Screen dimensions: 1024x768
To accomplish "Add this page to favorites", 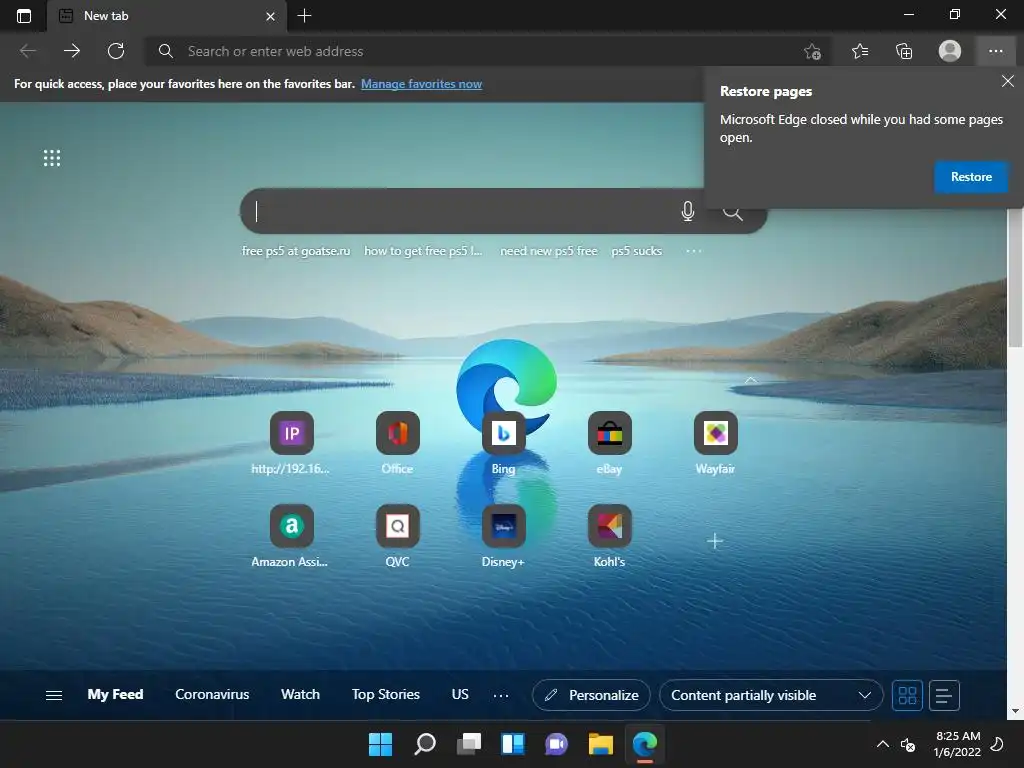I will click(812, 51).
